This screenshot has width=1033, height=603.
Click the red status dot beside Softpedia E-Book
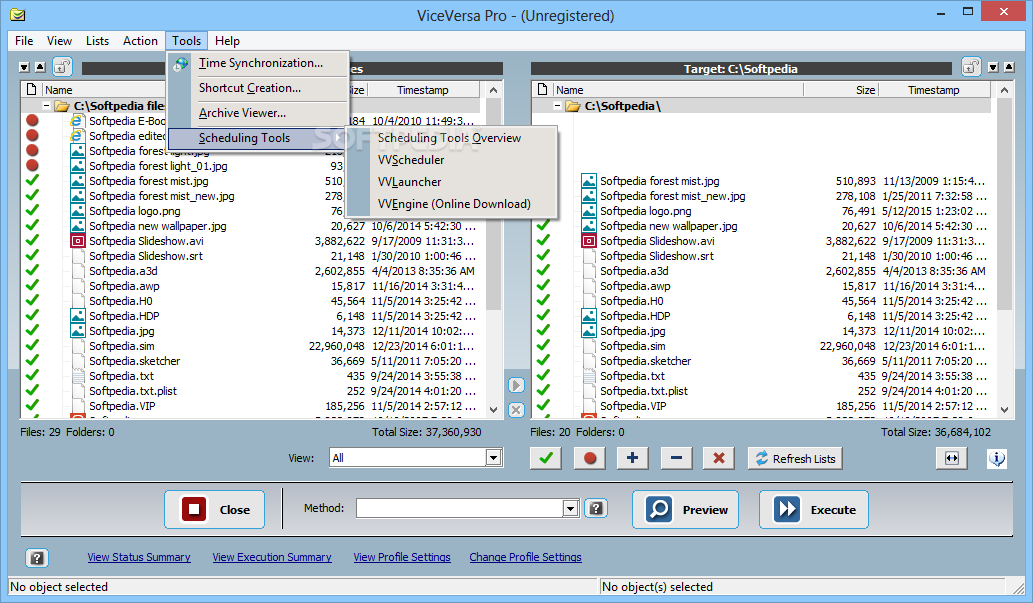click(x=32, y=121)
